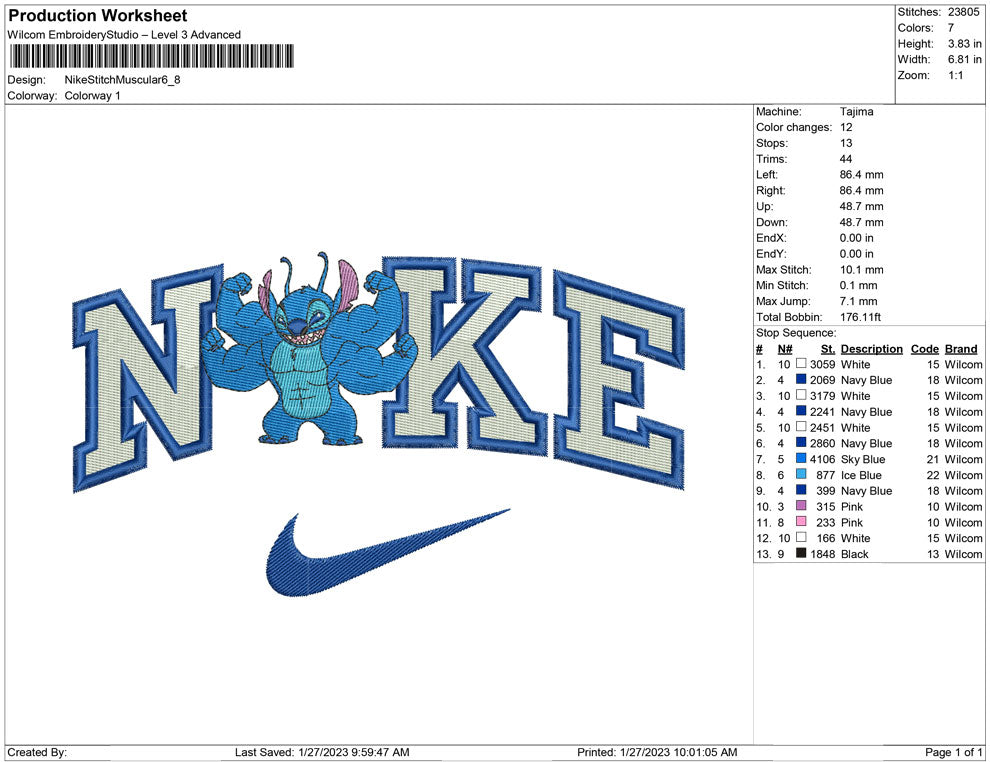This screenshot has width=990, height=762.
Task: Click the EndX value 0.00 in
Action: pyautogui.click(x=856, y=238)
